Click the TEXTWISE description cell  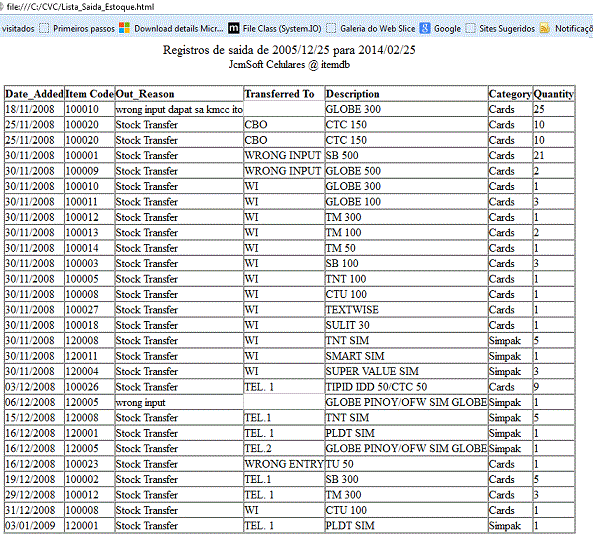coord(407,310)
